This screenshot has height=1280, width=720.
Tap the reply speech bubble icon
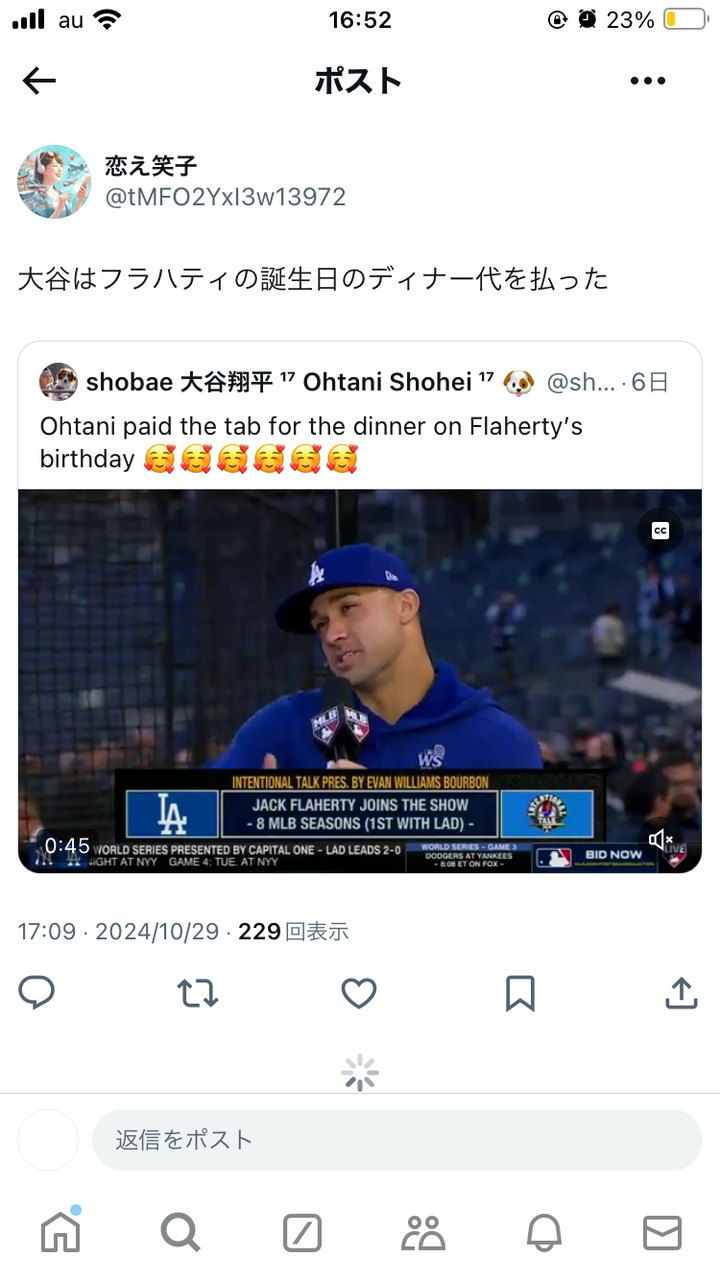coord(37,993)
